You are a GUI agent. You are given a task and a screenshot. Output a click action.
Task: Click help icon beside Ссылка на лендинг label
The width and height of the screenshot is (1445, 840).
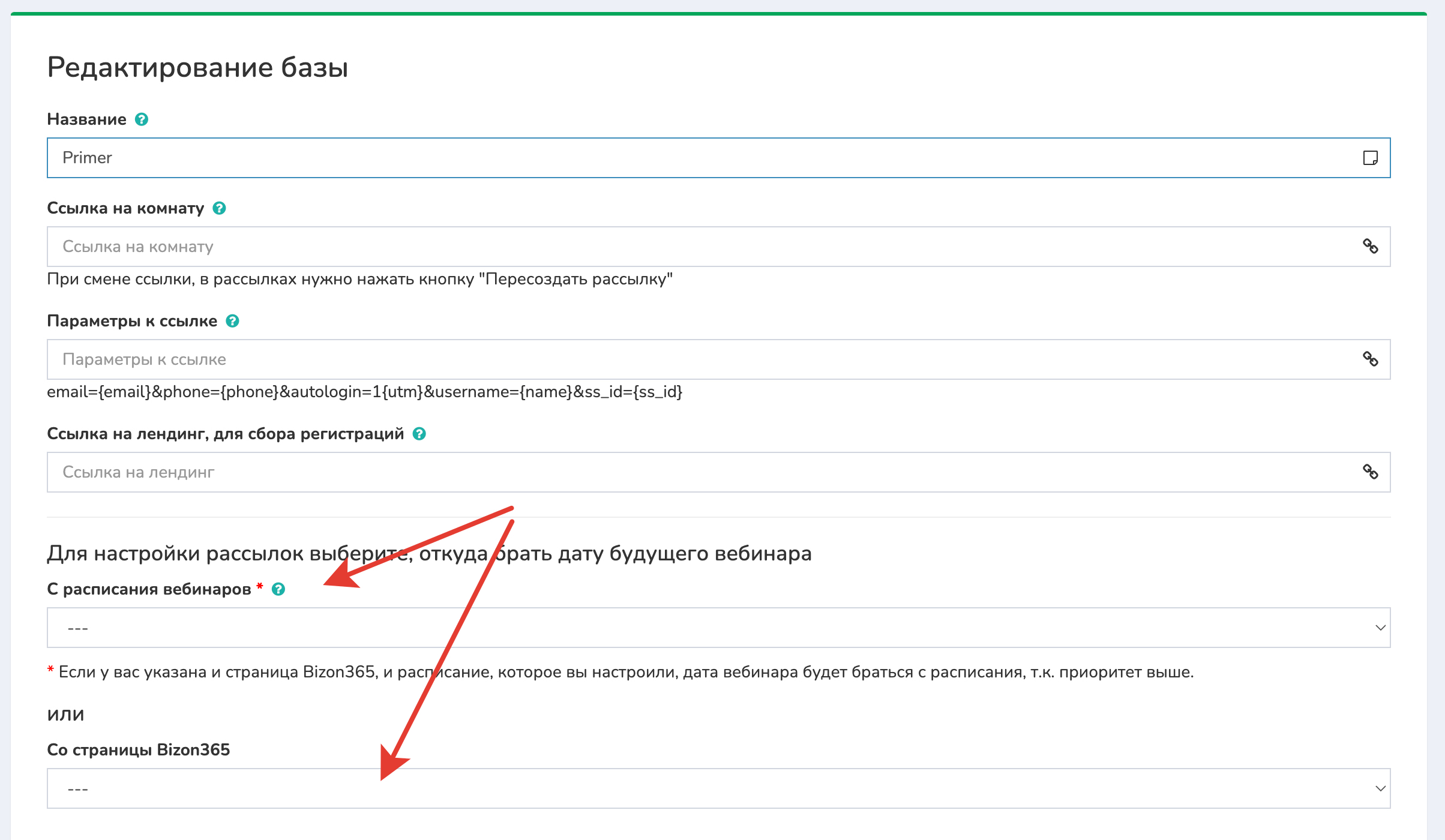419,434
